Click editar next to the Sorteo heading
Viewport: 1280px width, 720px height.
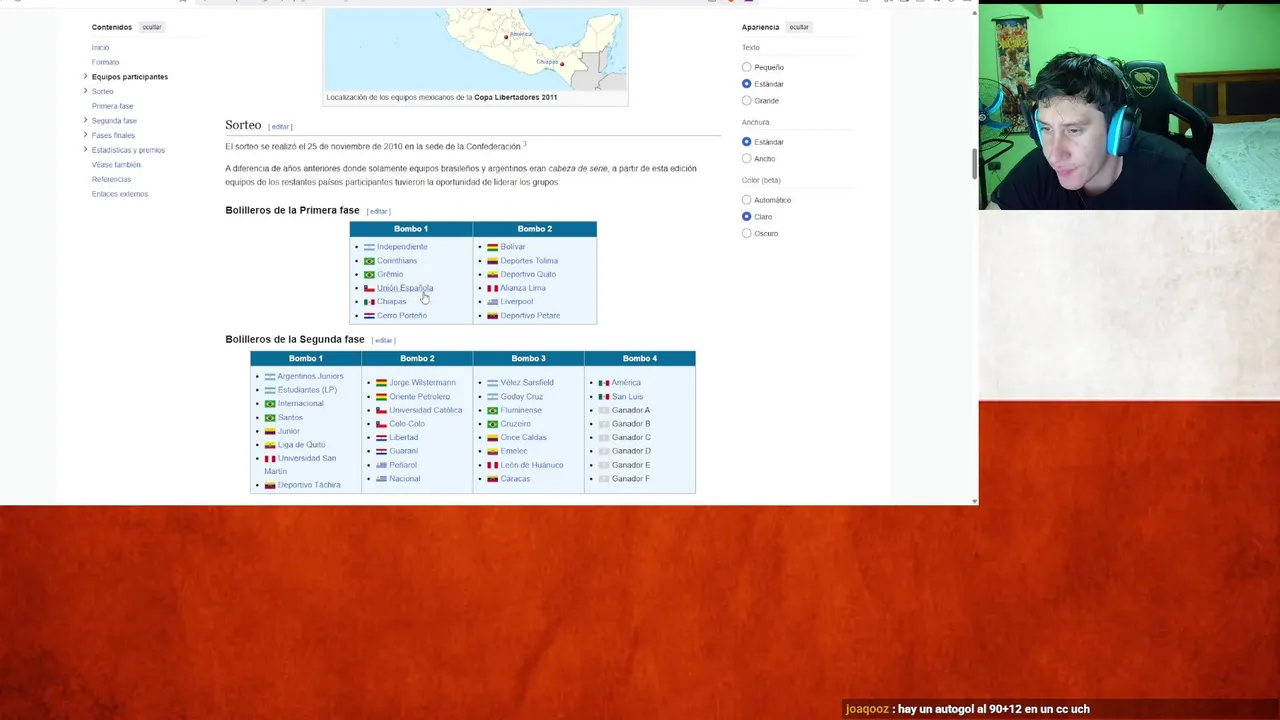click(280, 127)
